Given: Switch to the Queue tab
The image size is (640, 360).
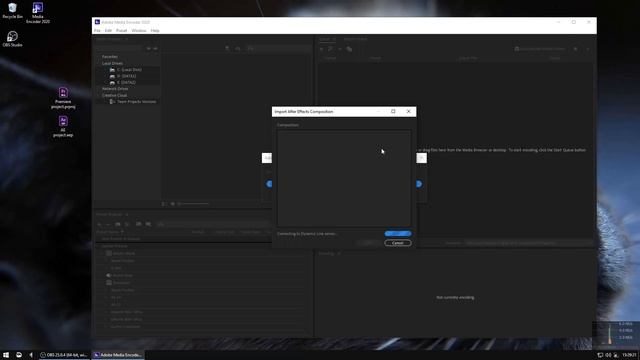Looking at the screenshot, I should [x=324, y=39].
